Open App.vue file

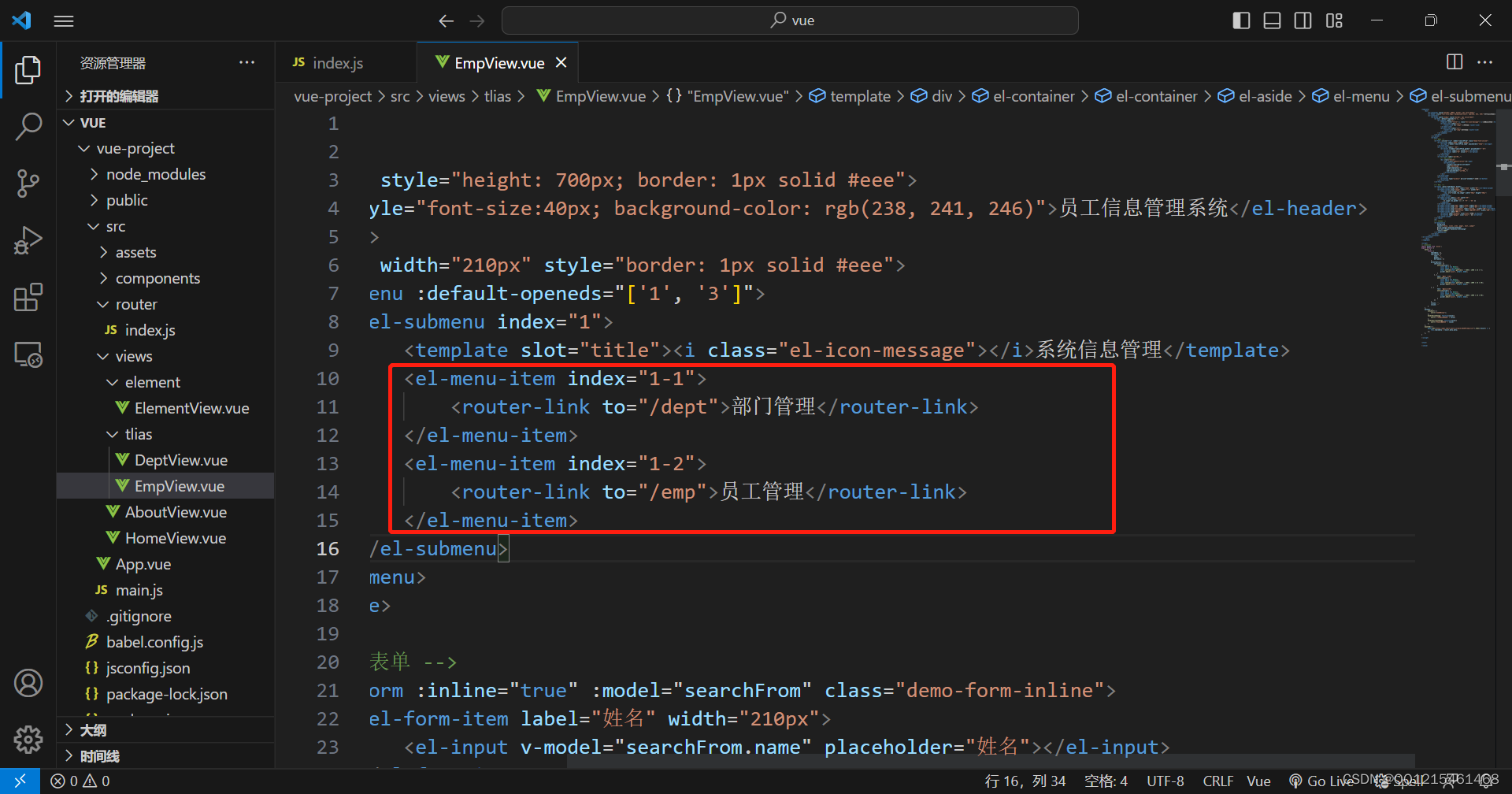point(165,565)
